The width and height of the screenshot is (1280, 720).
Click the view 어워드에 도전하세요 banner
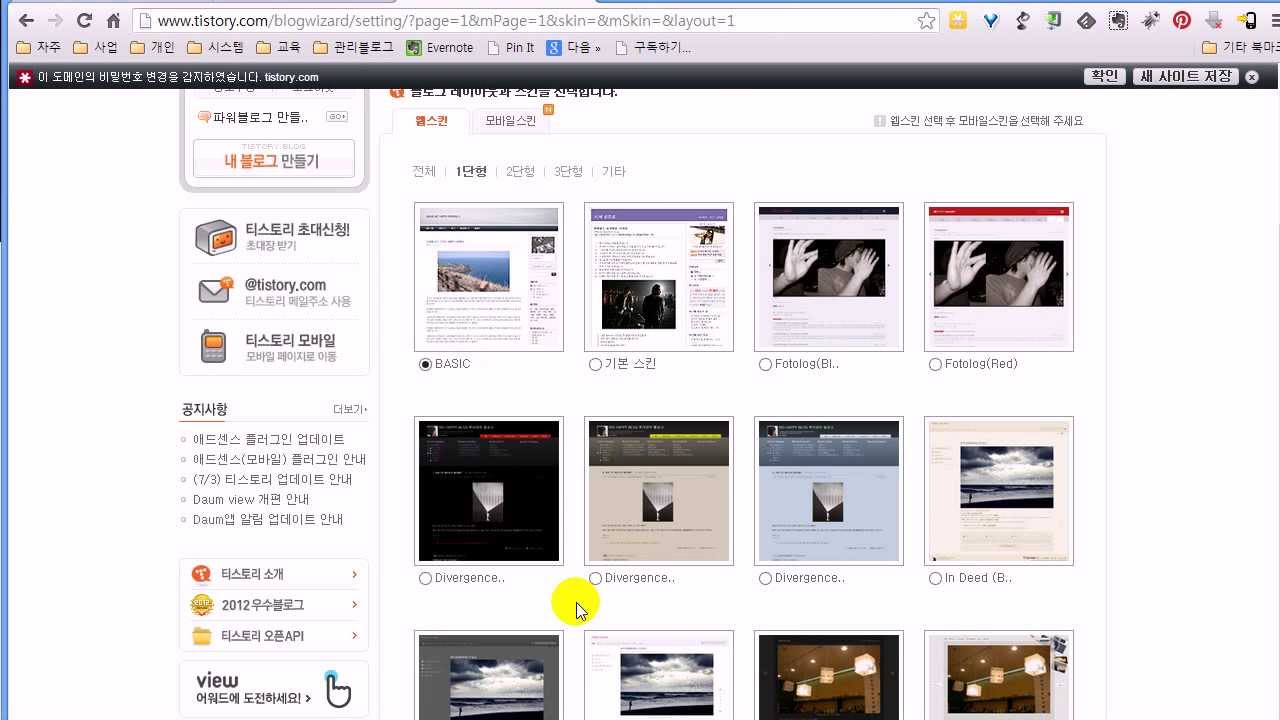[274, 689]
